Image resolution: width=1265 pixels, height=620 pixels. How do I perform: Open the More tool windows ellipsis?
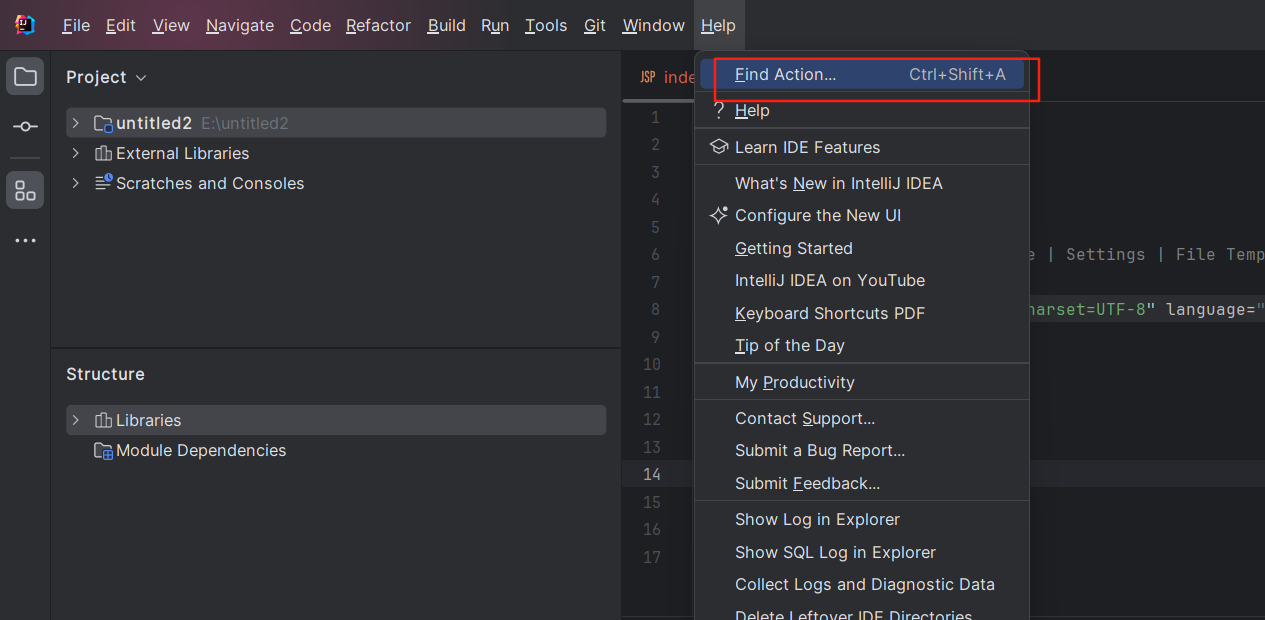pyautogui.click(x=25, y=241)
